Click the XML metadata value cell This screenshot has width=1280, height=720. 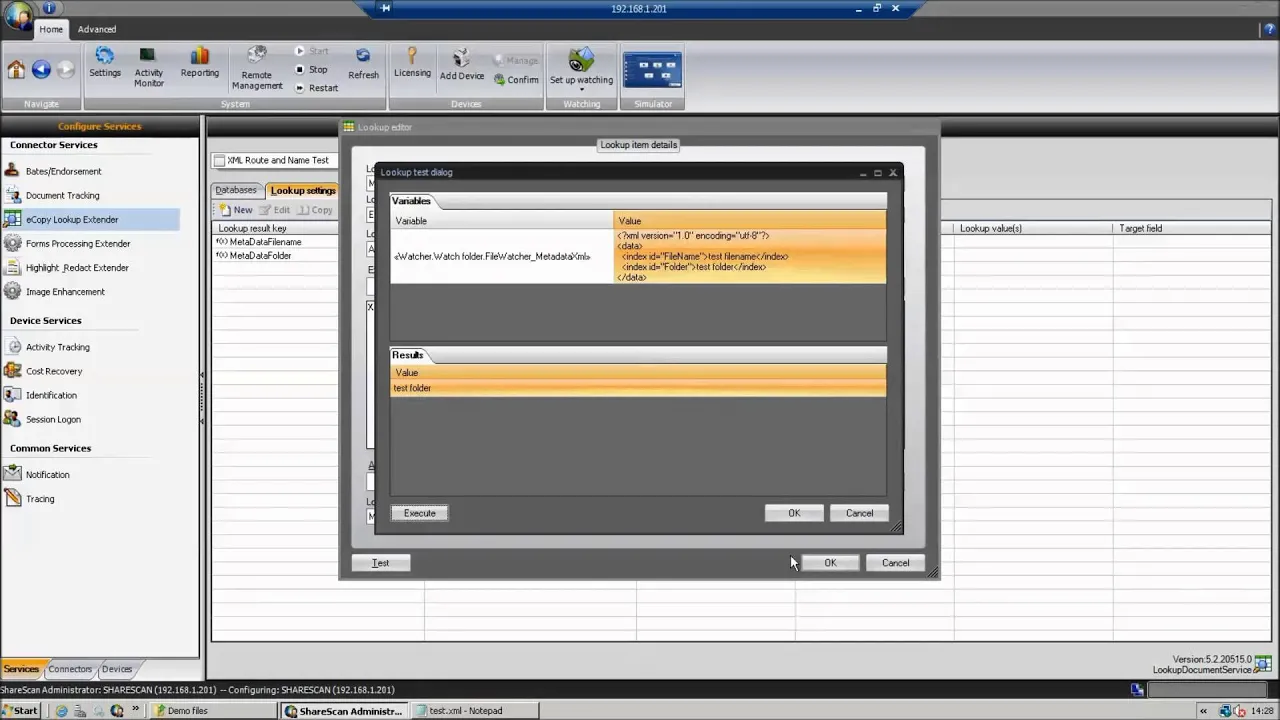coord(750,257)
